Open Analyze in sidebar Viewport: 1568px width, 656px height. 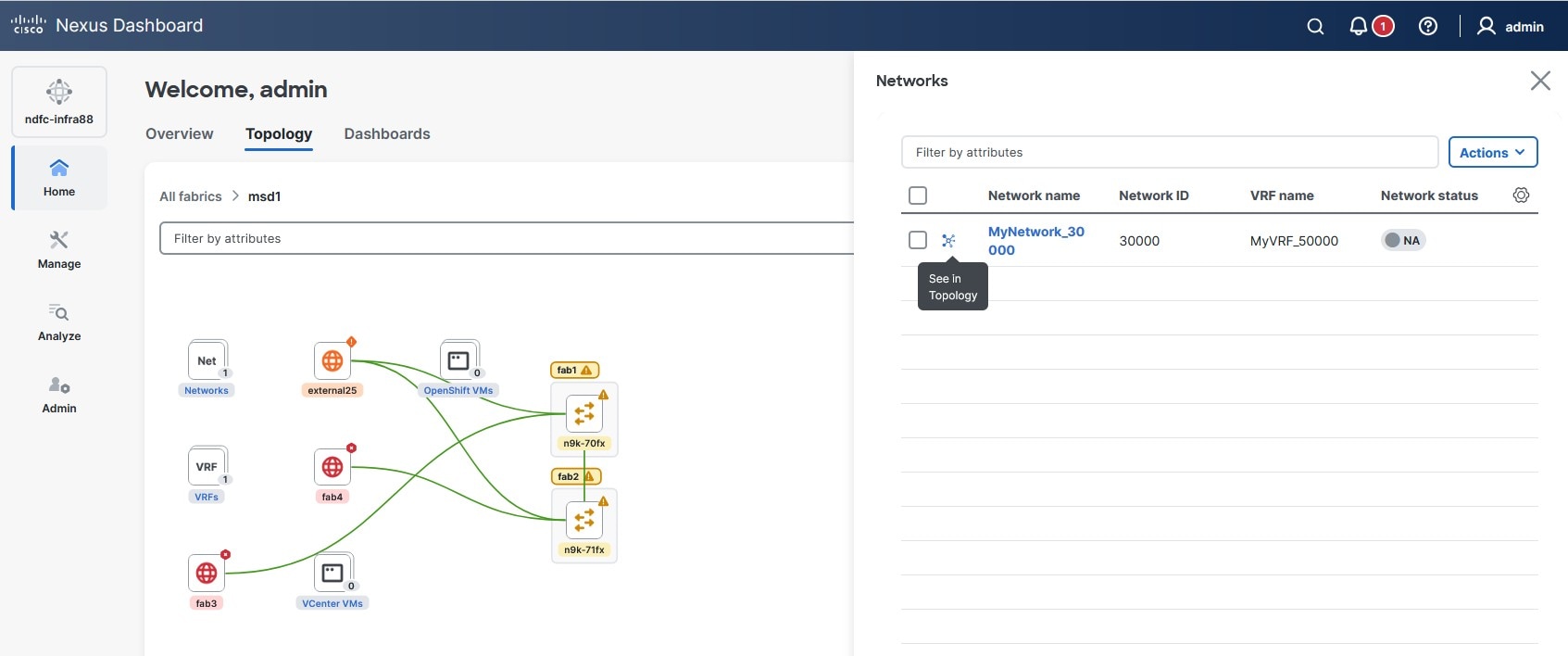59,322
